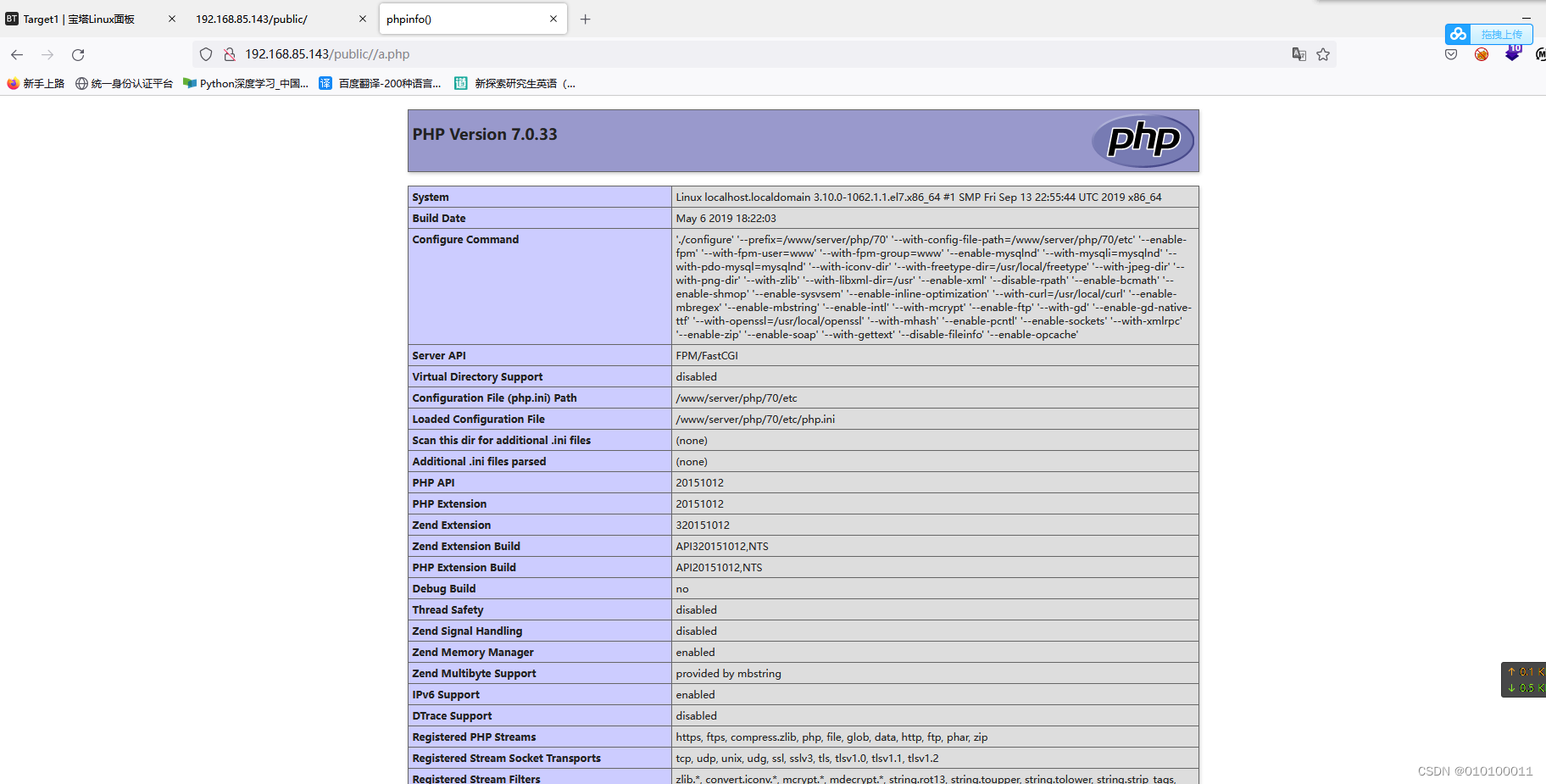Click the Linux localhost.localdomain system value
This screenshot has width=1546, height=784.
[919, 197]
